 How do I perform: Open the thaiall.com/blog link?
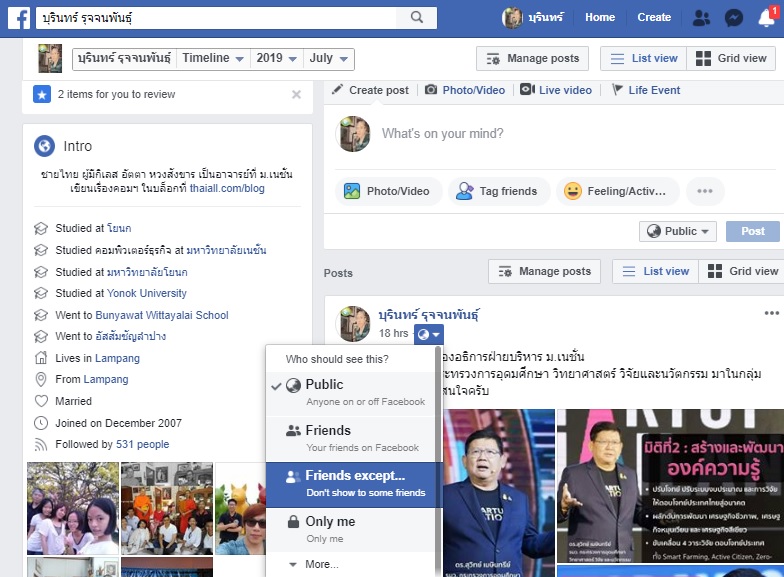pos(227,187)
